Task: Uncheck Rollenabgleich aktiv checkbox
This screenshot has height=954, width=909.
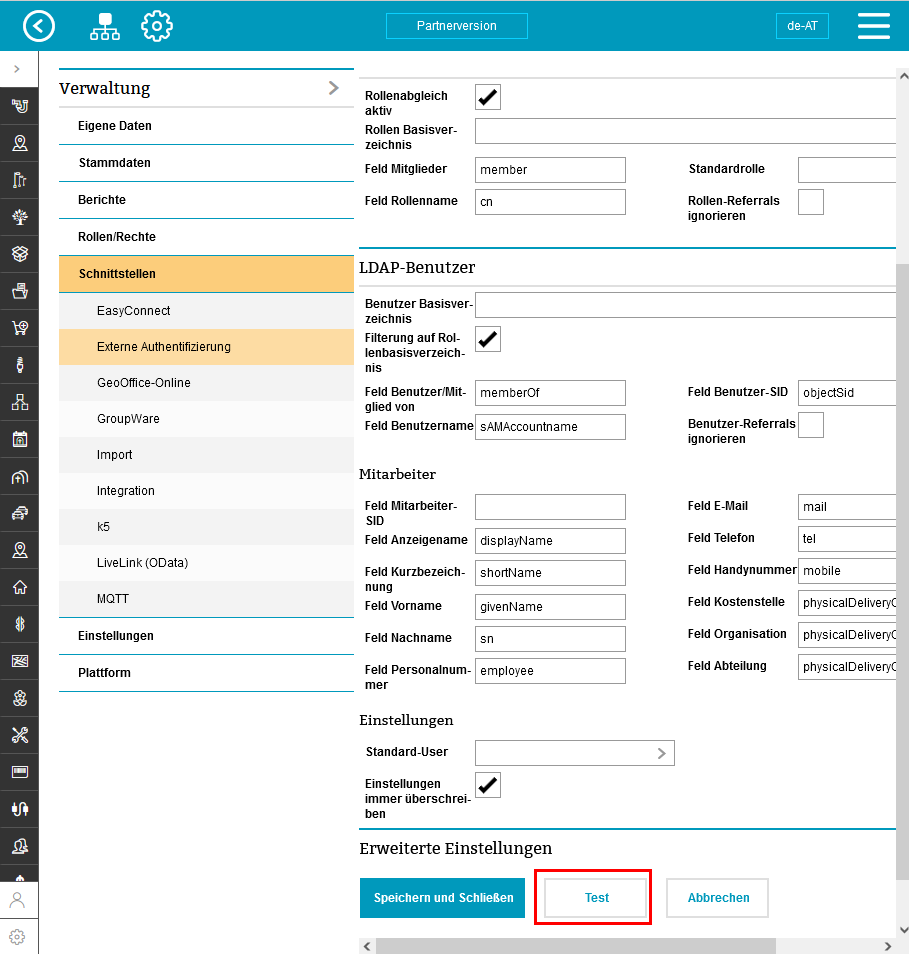Action: coord(488,97)
